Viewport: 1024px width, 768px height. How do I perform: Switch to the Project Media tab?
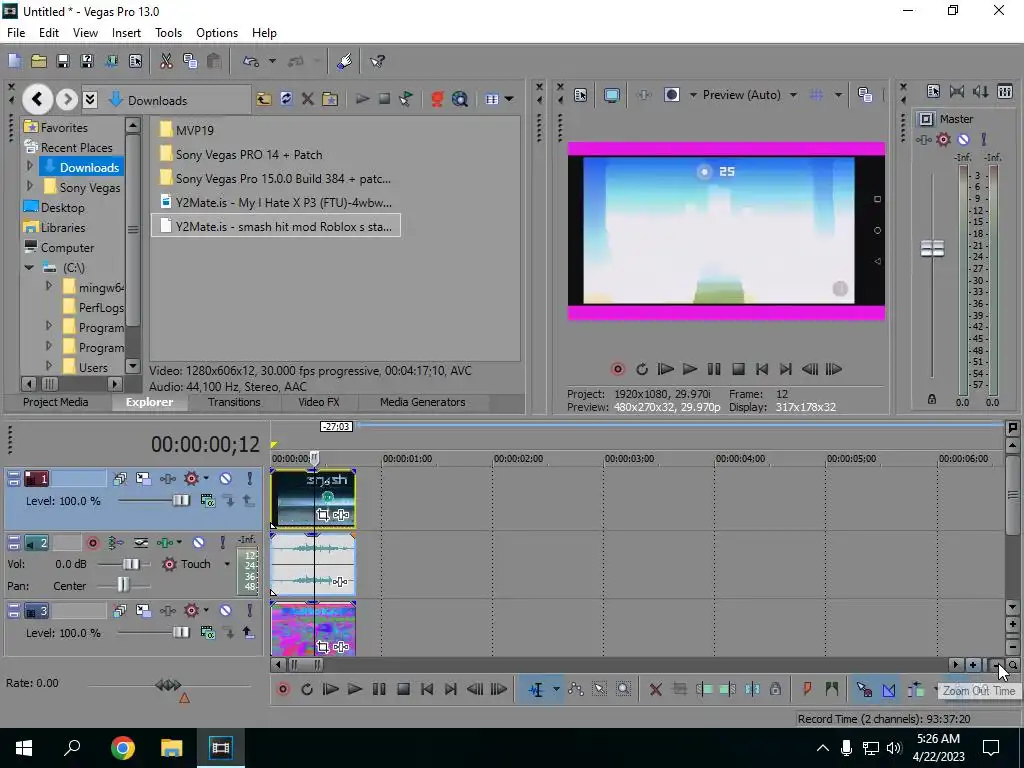pos(56,402)
